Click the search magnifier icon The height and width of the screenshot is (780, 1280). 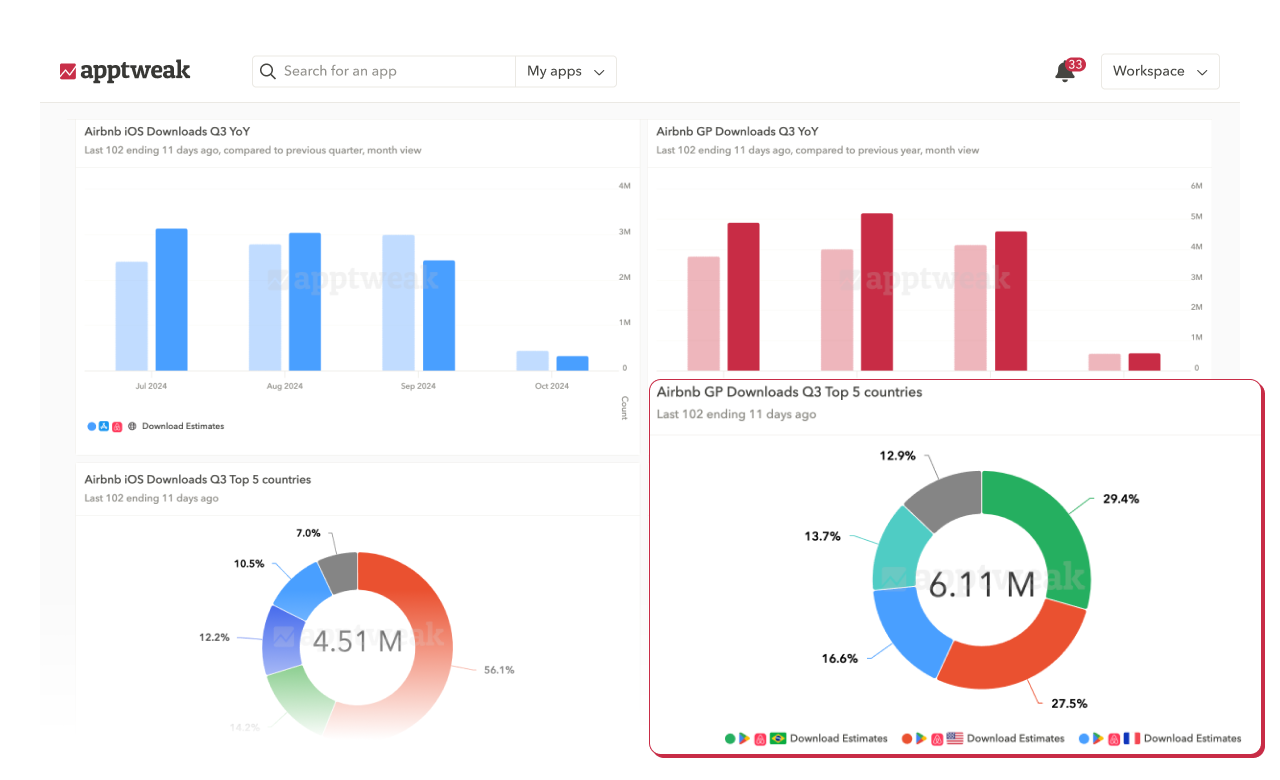pyautogui.click(x=268, y=71)
